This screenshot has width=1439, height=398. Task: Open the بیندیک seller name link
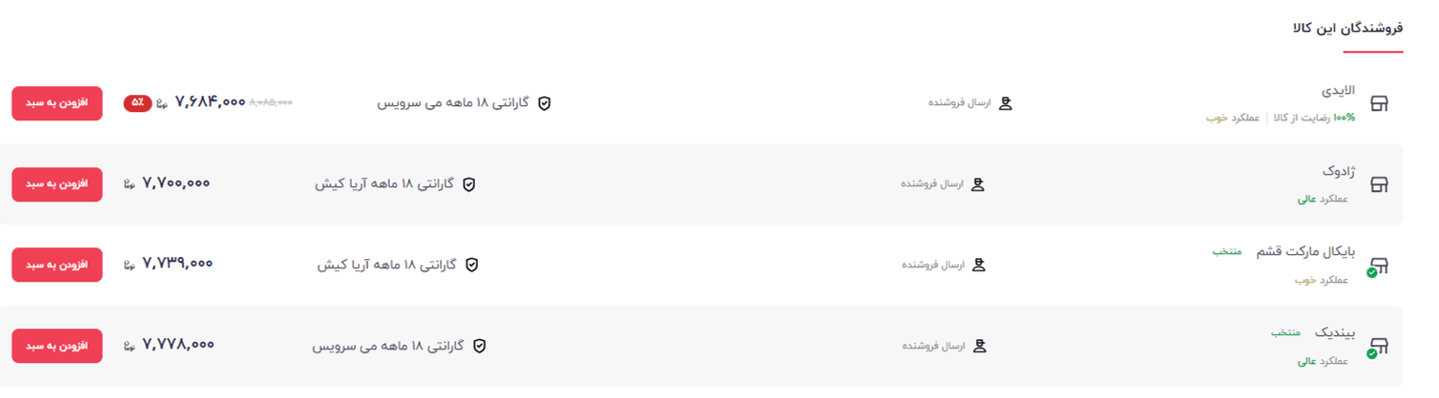(x=1335, y=333)
